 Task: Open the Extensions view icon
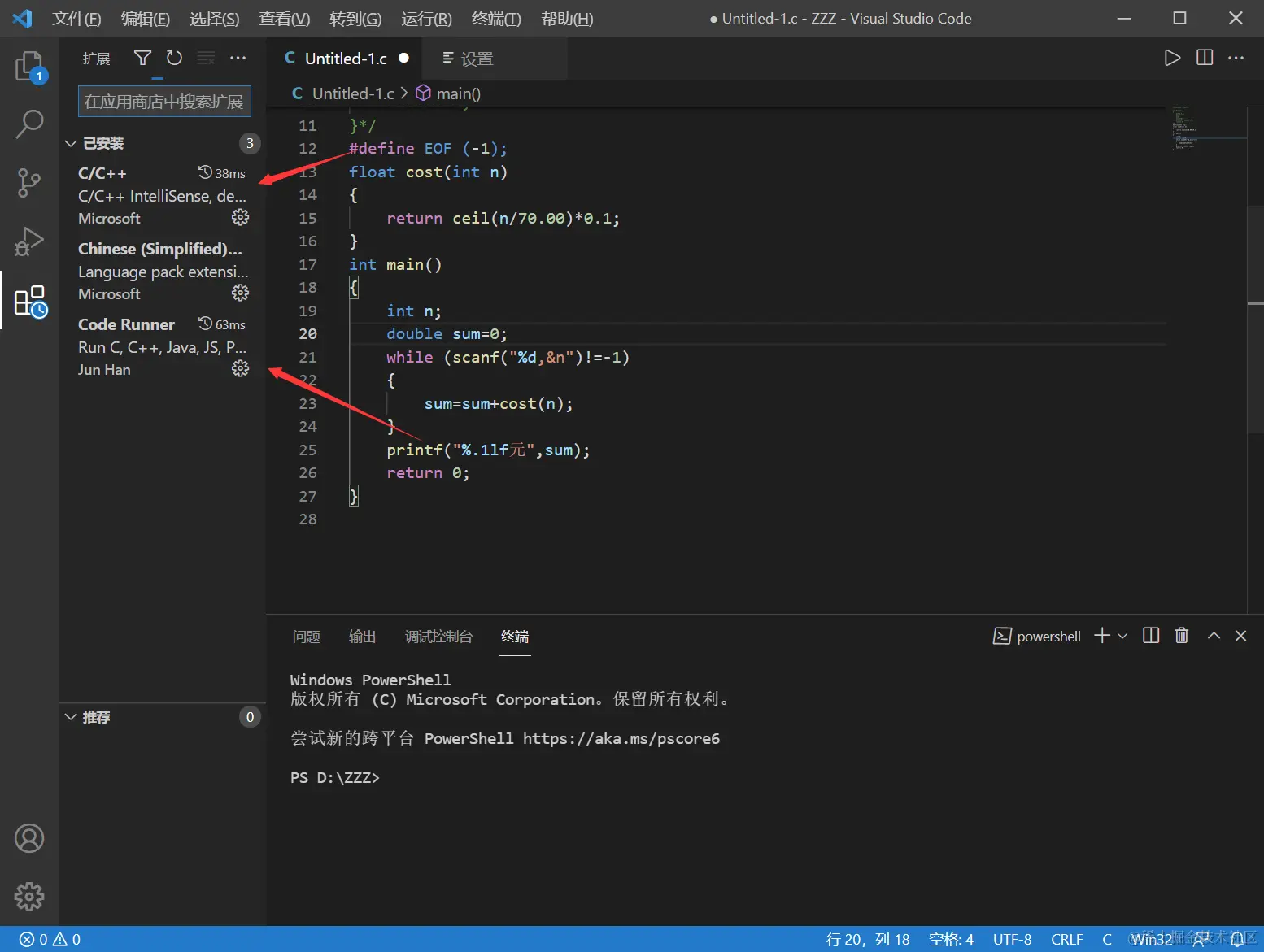[31, 301]
